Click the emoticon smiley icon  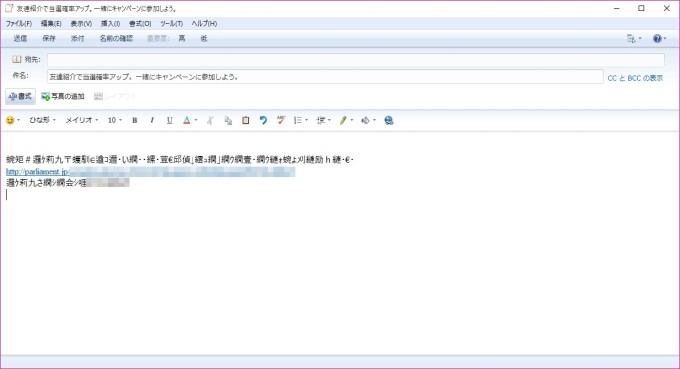(10, 121)
